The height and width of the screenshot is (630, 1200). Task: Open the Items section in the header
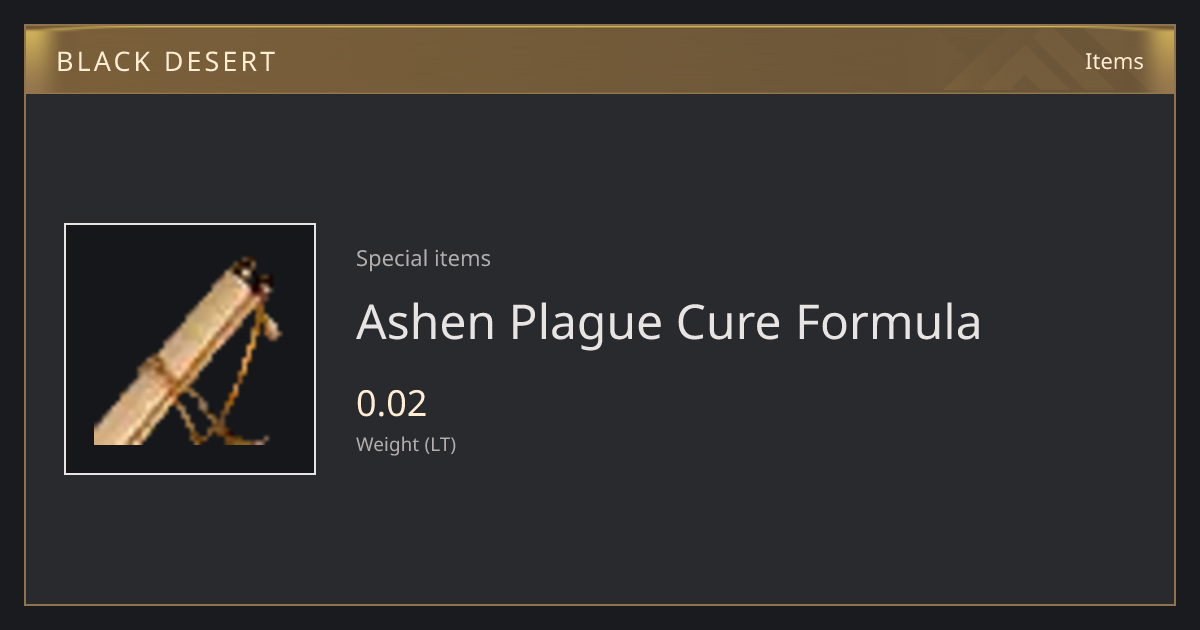pos(1114,61)
